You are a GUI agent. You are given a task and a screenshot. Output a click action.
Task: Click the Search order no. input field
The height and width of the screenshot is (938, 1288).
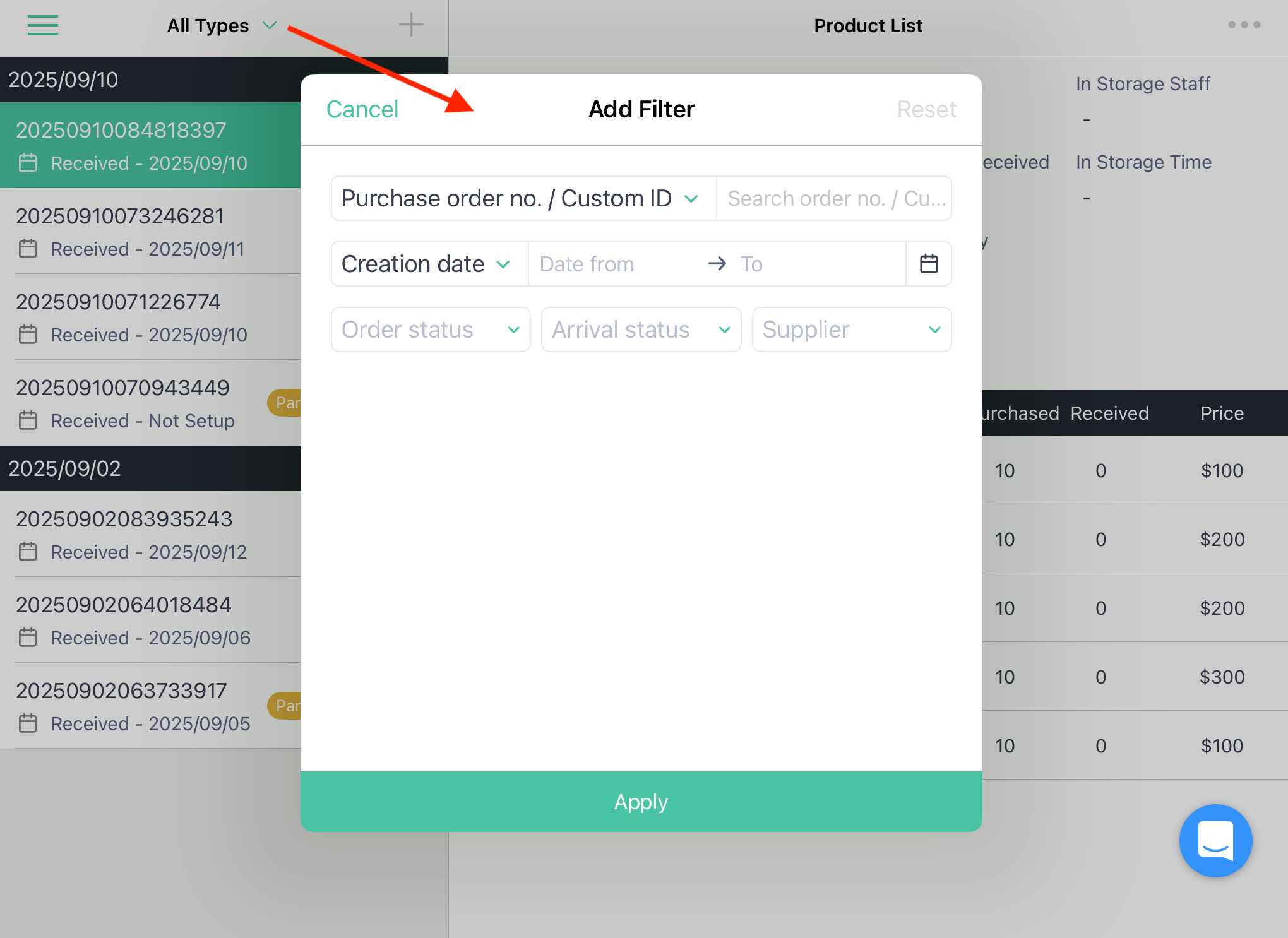[833, 198]
